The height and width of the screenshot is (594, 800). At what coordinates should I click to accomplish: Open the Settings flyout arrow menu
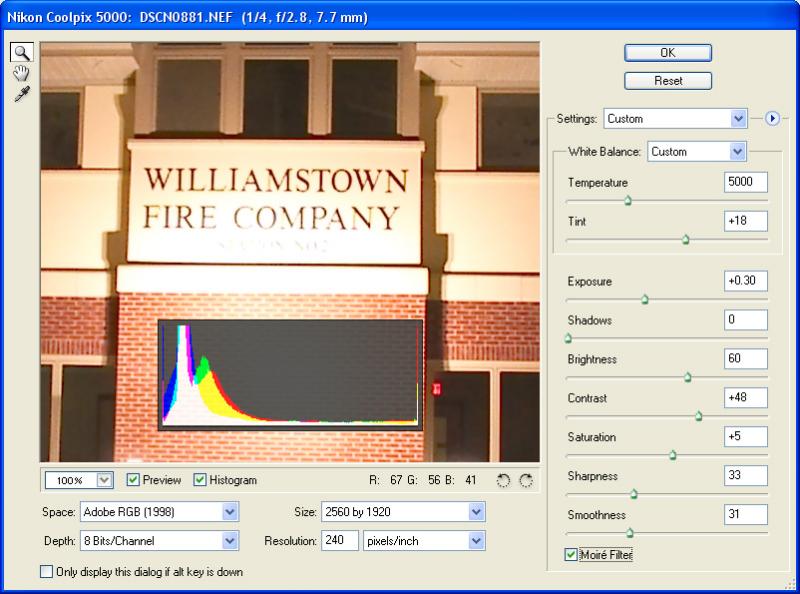click(772, 119)
